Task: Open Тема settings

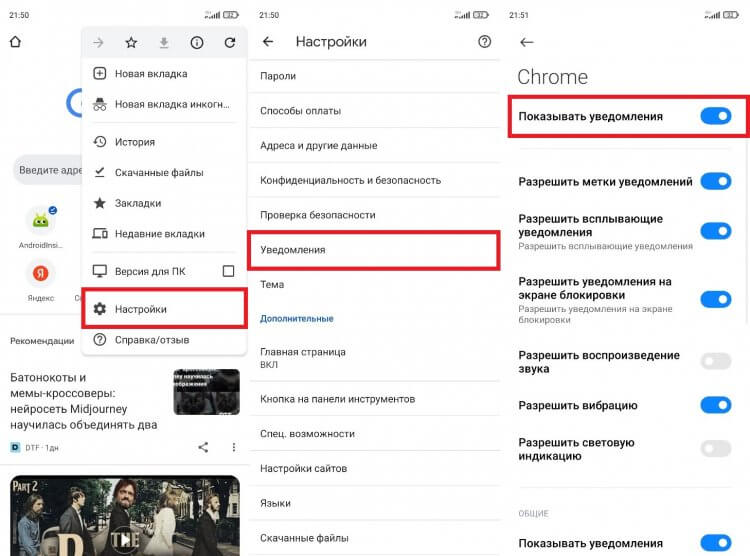Action: (x=374, y=285)
